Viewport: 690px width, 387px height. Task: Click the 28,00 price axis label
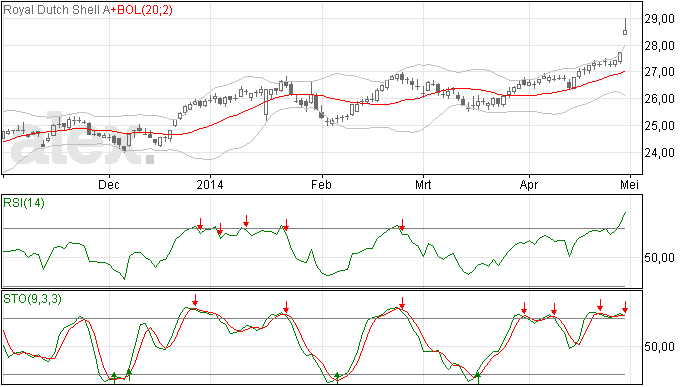659,45
